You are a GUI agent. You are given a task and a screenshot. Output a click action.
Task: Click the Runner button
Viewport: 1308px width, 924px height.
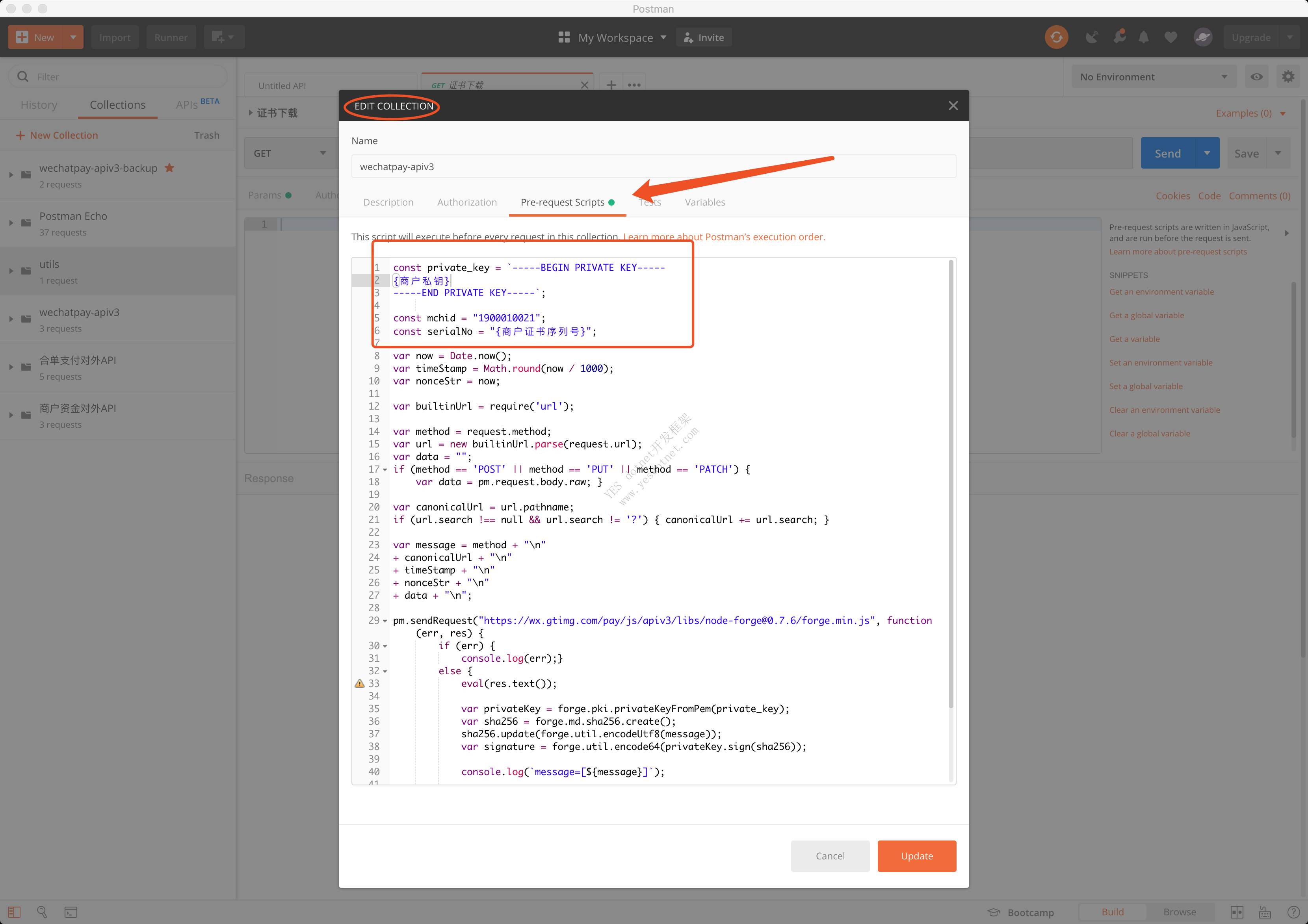(171, 37)
